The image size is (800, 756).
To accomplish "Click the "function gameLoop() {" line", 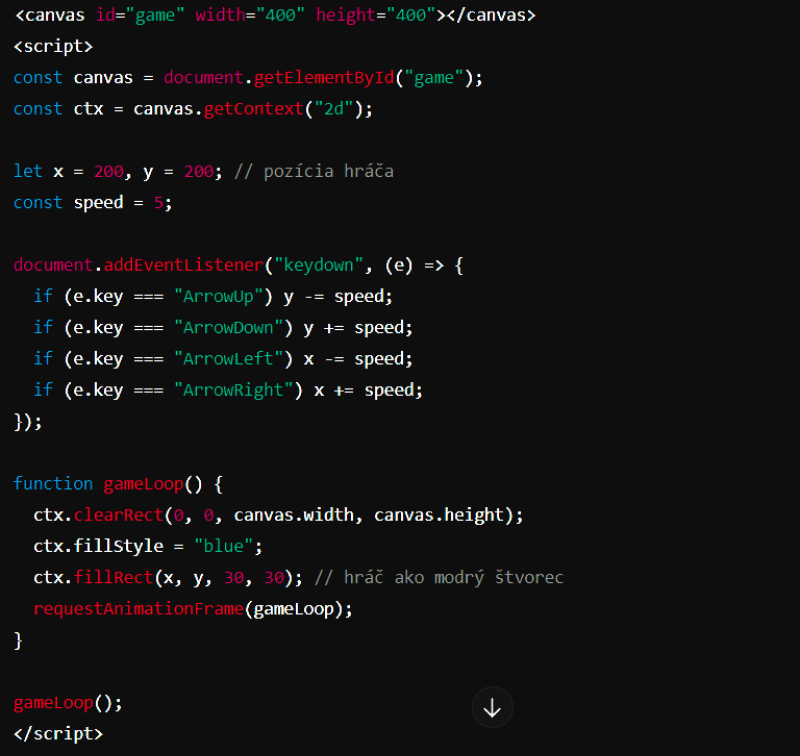I will (x=118, y=484).
